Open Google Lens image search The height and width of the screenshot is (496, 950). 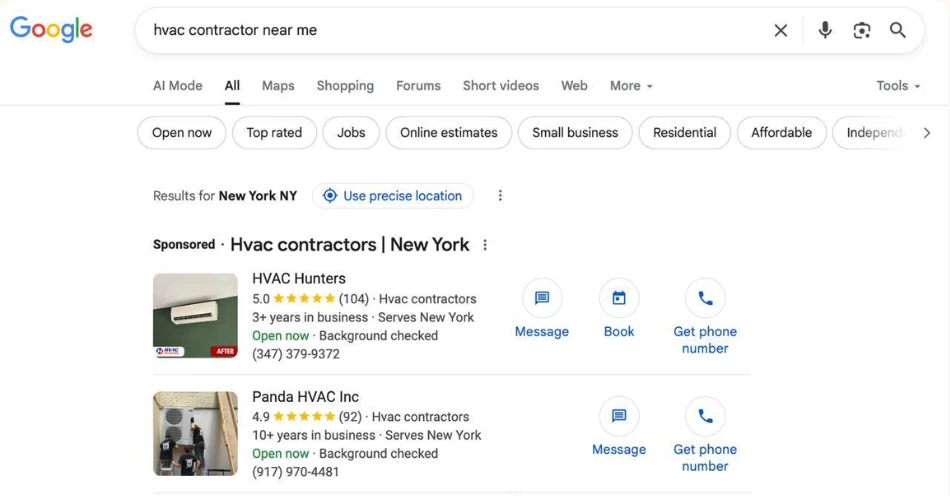tap(862, 30)
